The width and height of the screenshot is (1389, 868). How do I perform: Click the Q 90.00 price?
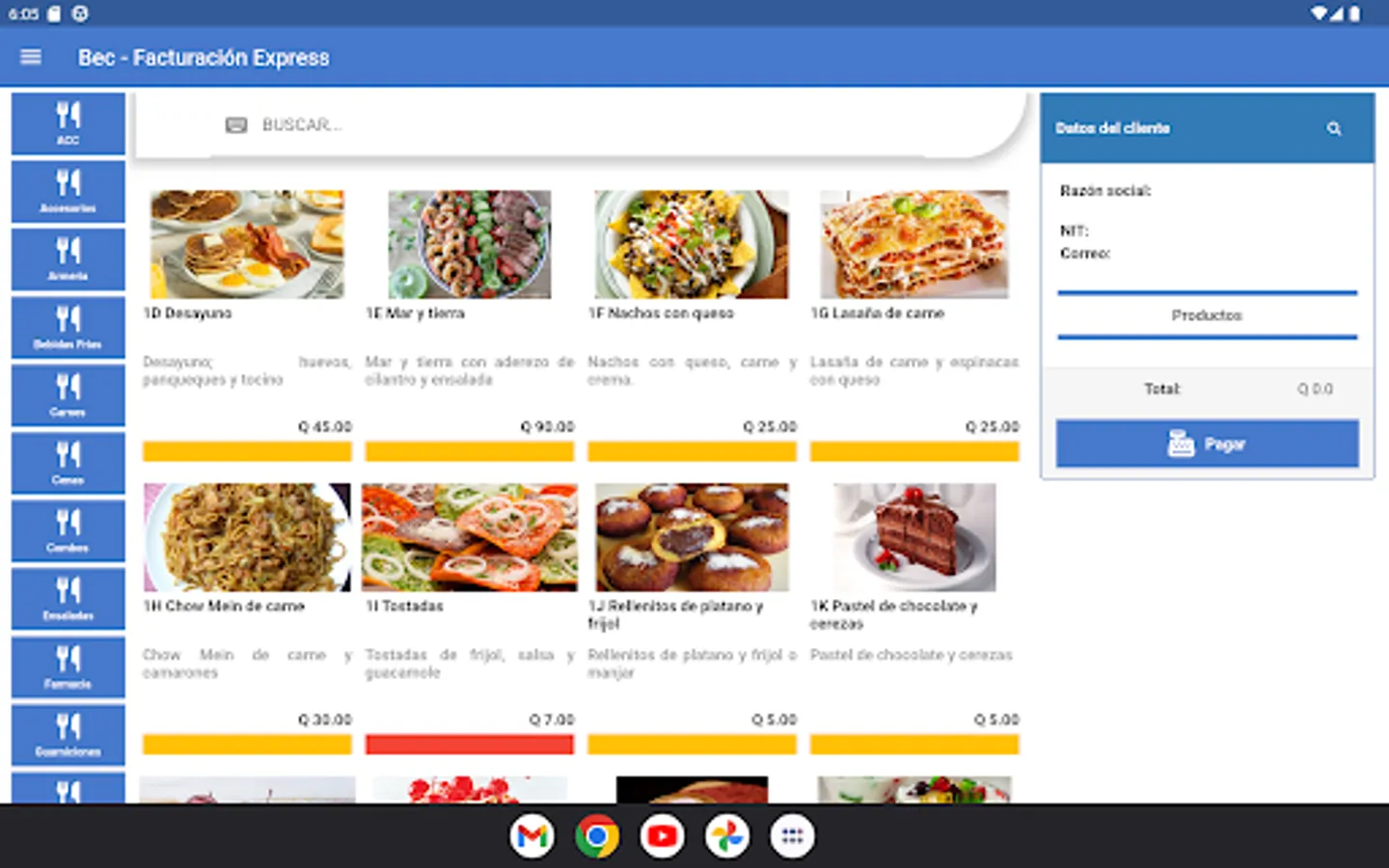point(547,426)
